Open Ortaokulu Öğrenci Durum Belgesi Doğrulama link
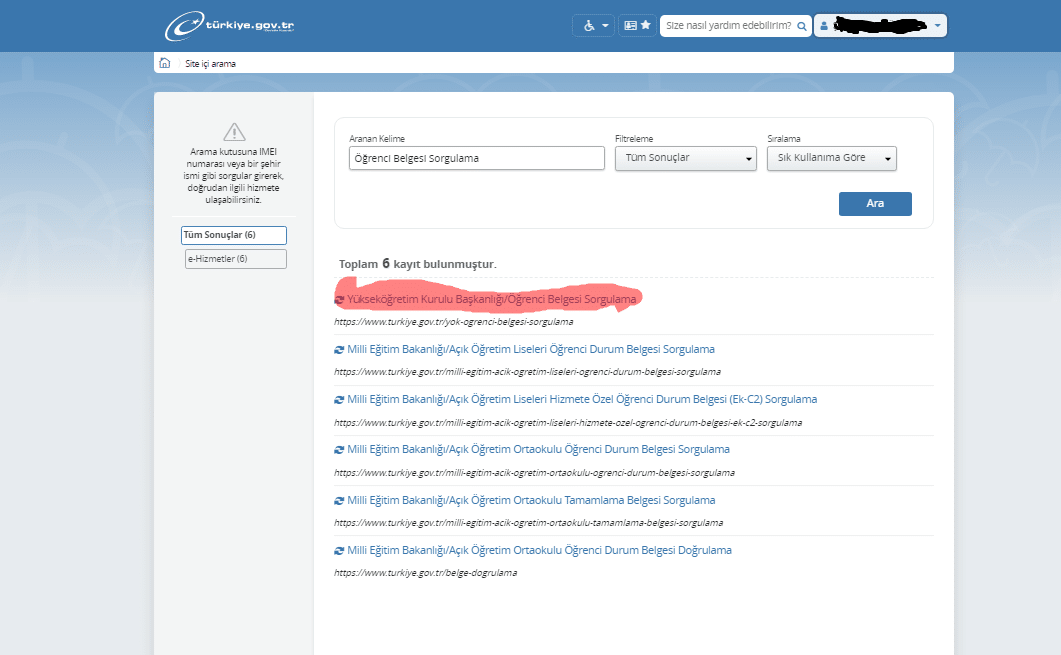Viewport: 1061px width, 655px height. click(x=539, y=550)
